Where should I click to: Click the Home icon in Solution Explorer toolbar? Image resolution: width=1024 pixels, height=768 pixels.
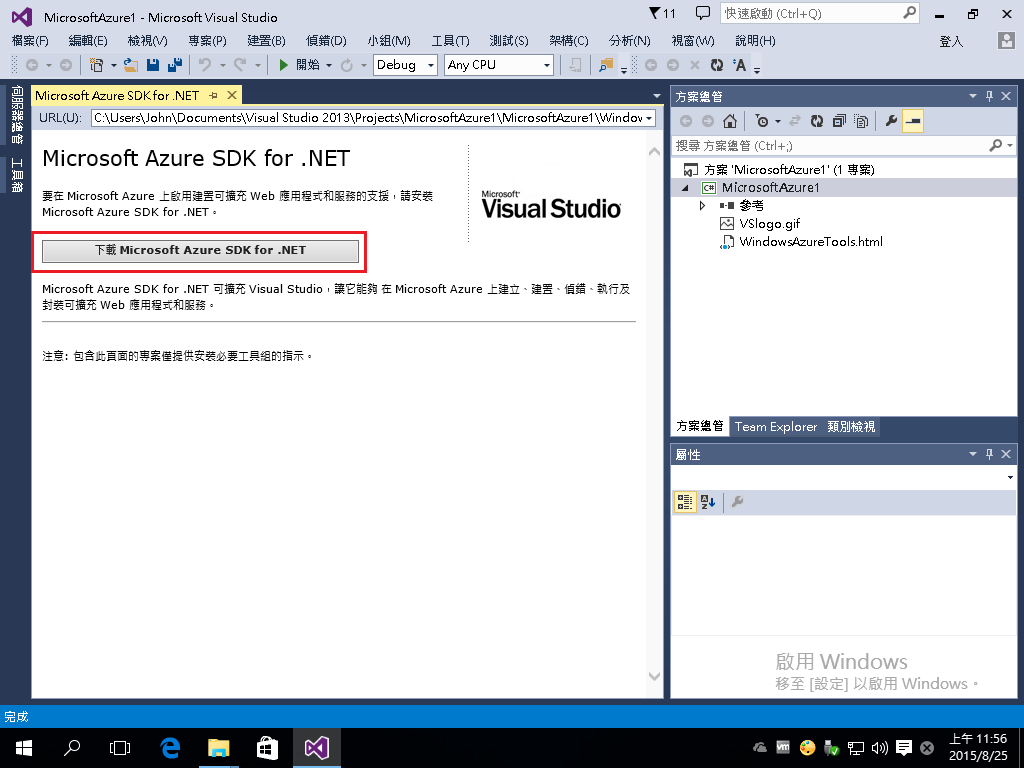pyautogui.click(x=730, y=121)
